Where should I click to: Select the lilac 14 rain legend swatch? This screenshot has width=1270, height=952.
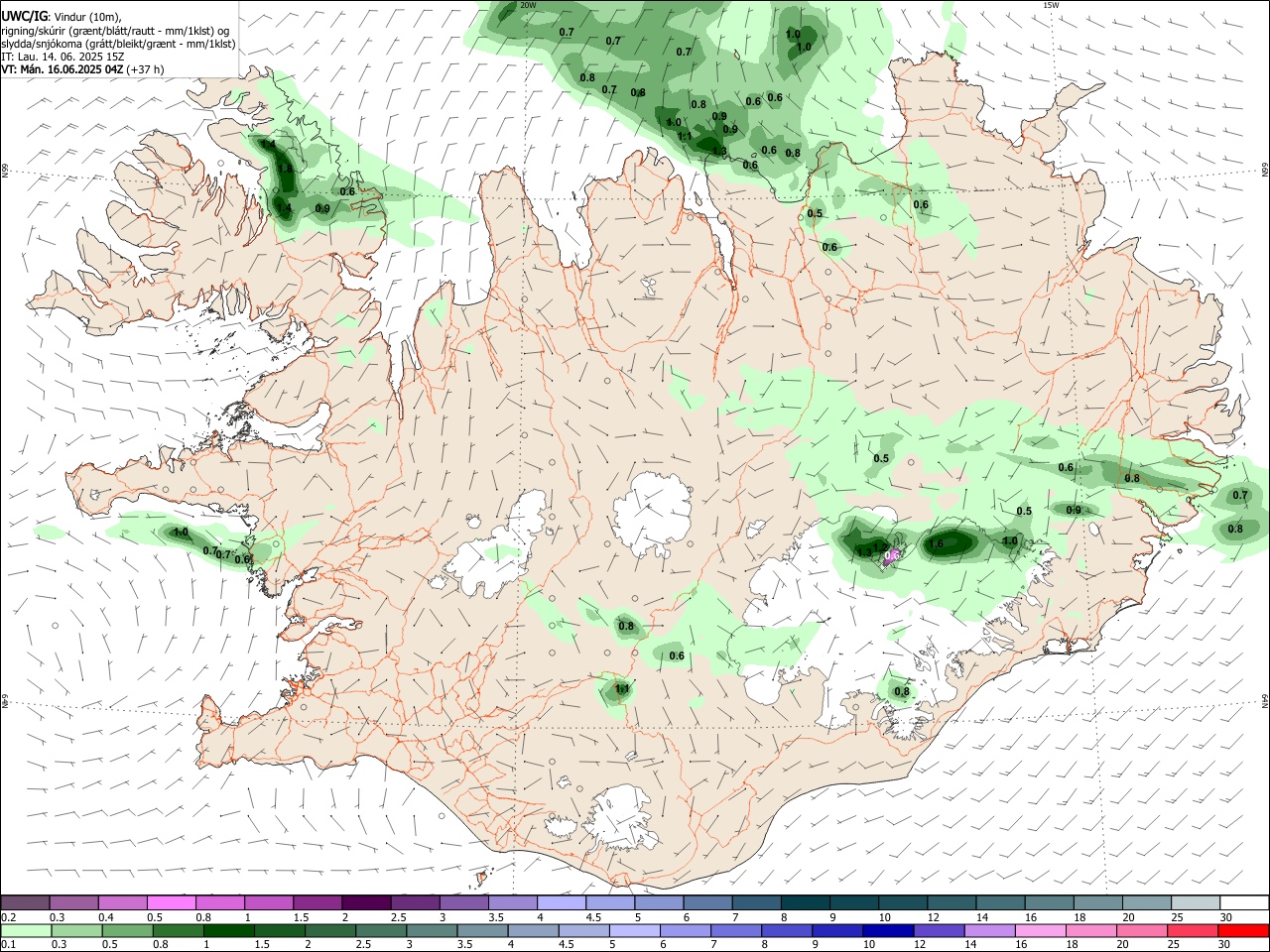click(x=988, y=931)
